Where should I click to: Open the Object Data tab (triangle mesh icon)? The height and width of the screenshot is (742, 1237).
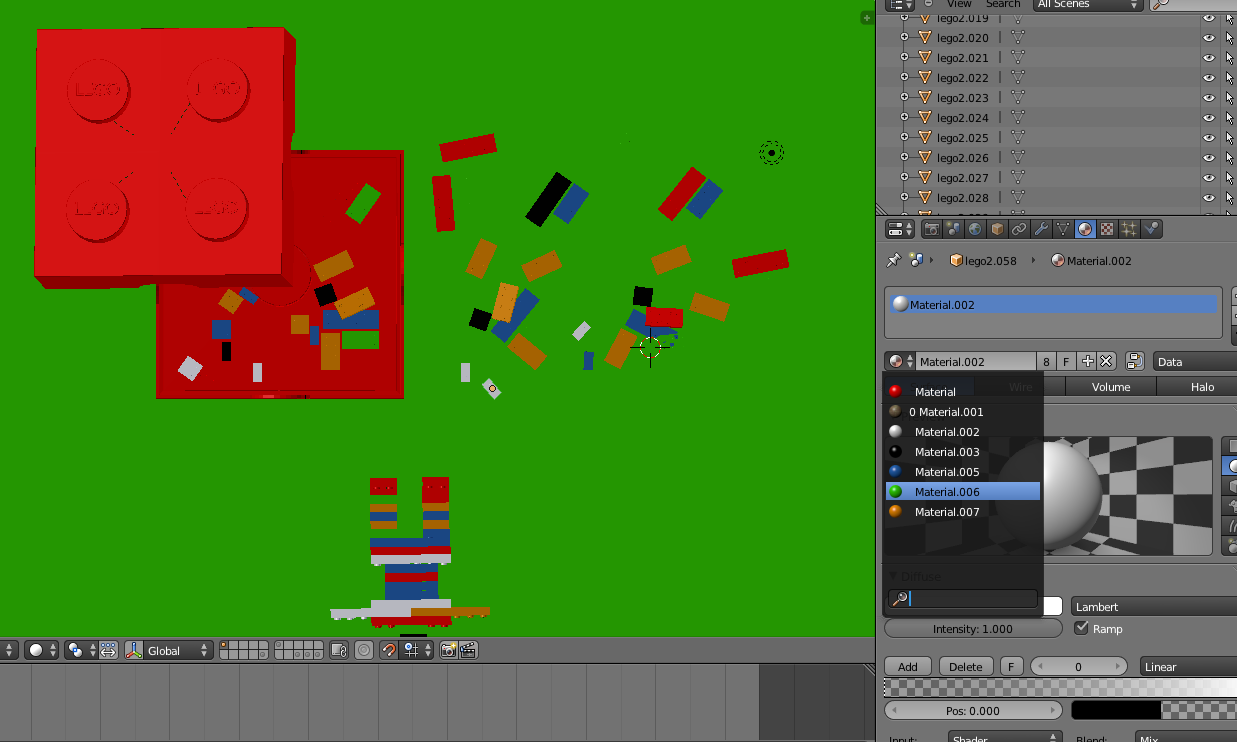point(1063,229)
